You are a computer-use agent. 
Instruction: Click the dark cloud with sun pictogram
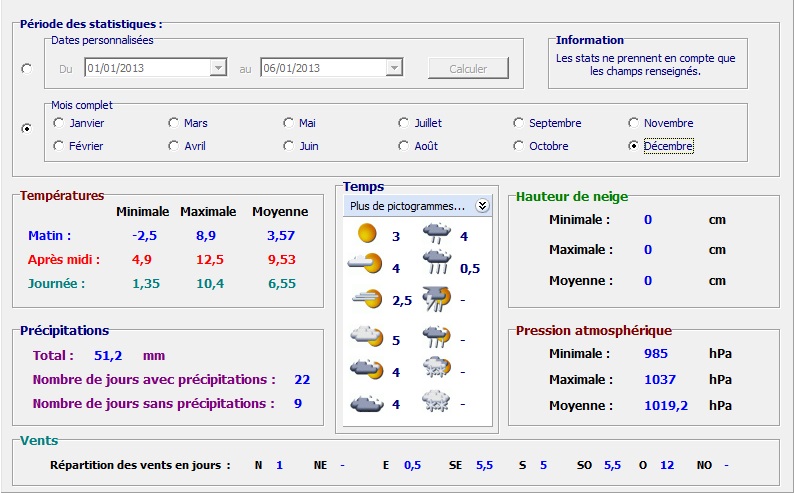point(367,370)
